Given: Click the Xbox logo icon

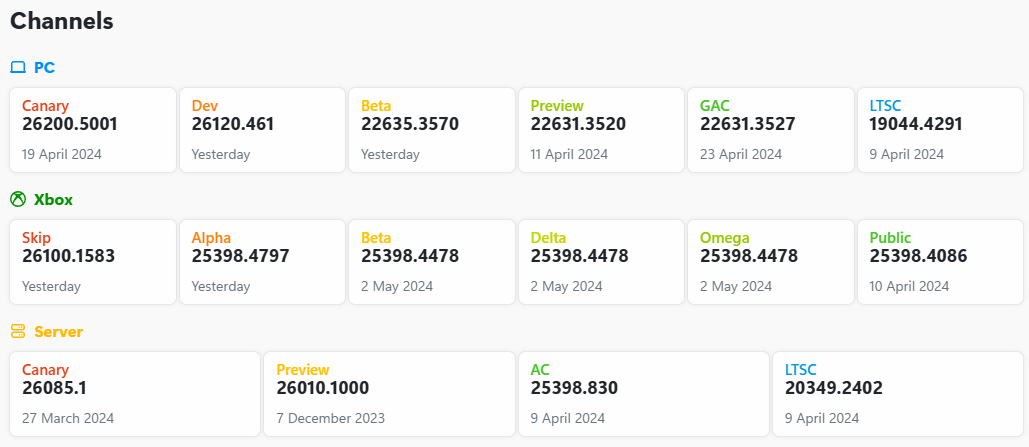Looking at the screenshot, I should 18,200.
